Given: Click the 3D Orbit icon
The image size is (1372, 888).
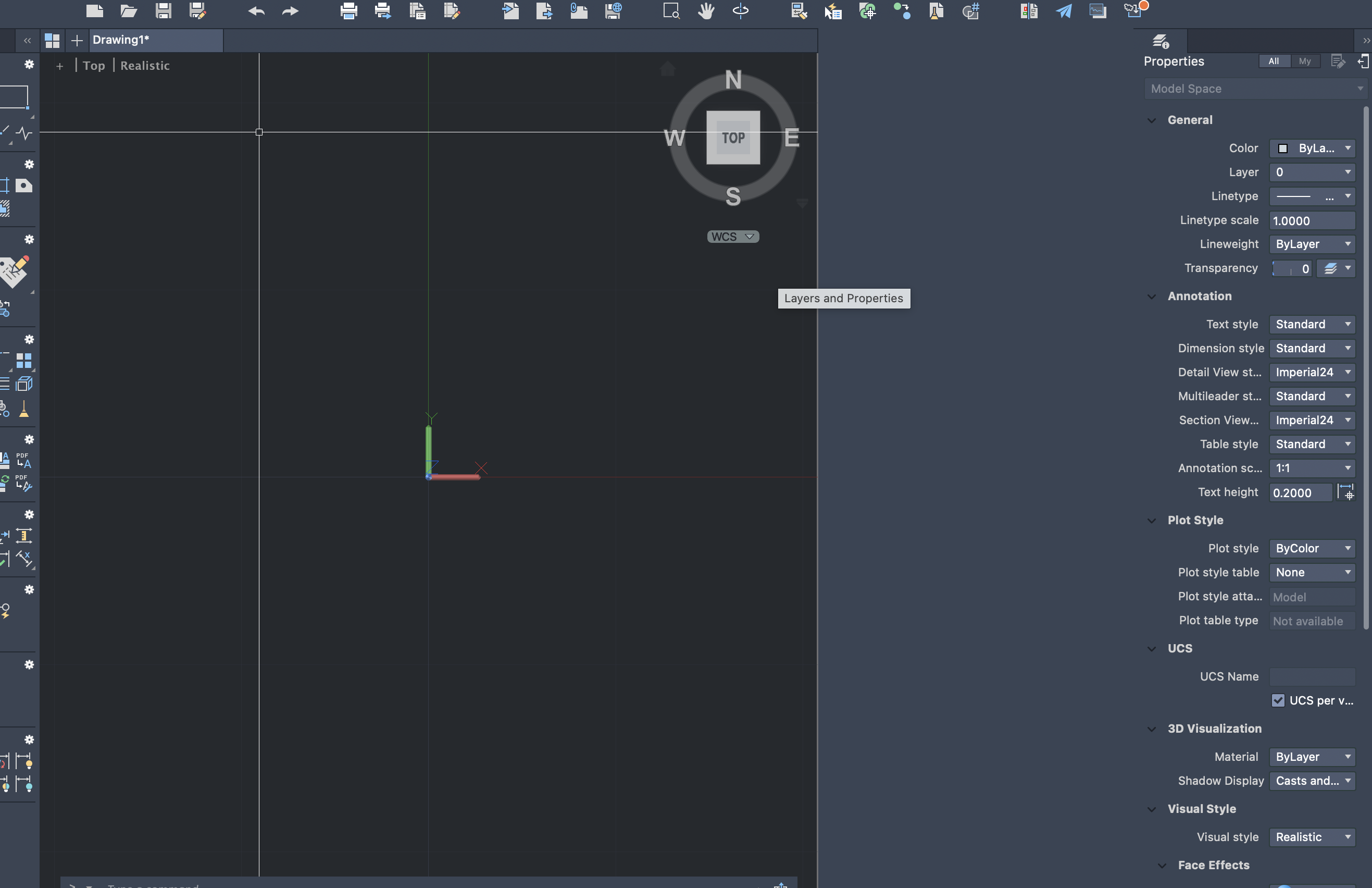Looking at the screenshot, I should coord(741,10).
